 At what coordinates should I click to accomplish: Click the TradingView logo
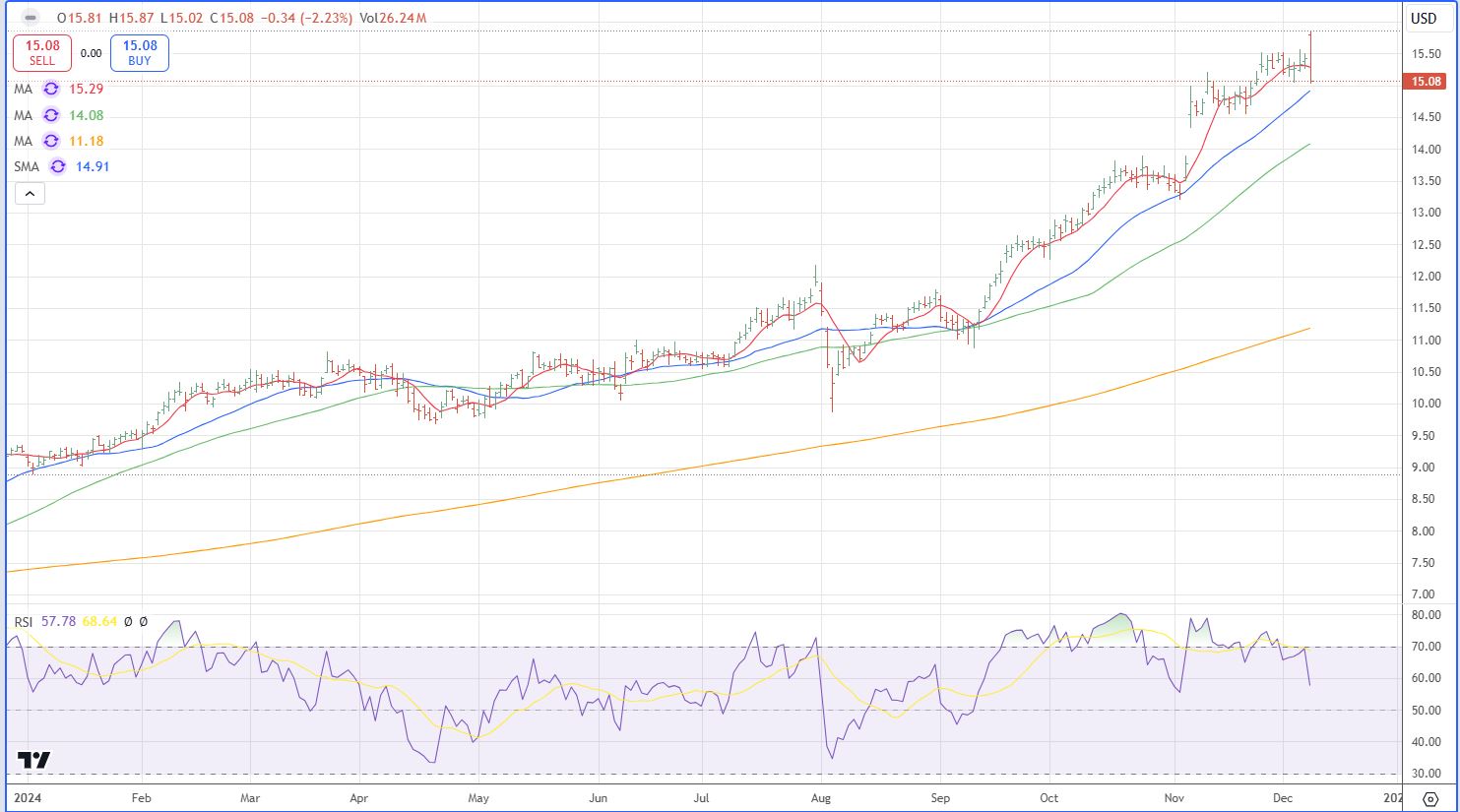(34, 760)
